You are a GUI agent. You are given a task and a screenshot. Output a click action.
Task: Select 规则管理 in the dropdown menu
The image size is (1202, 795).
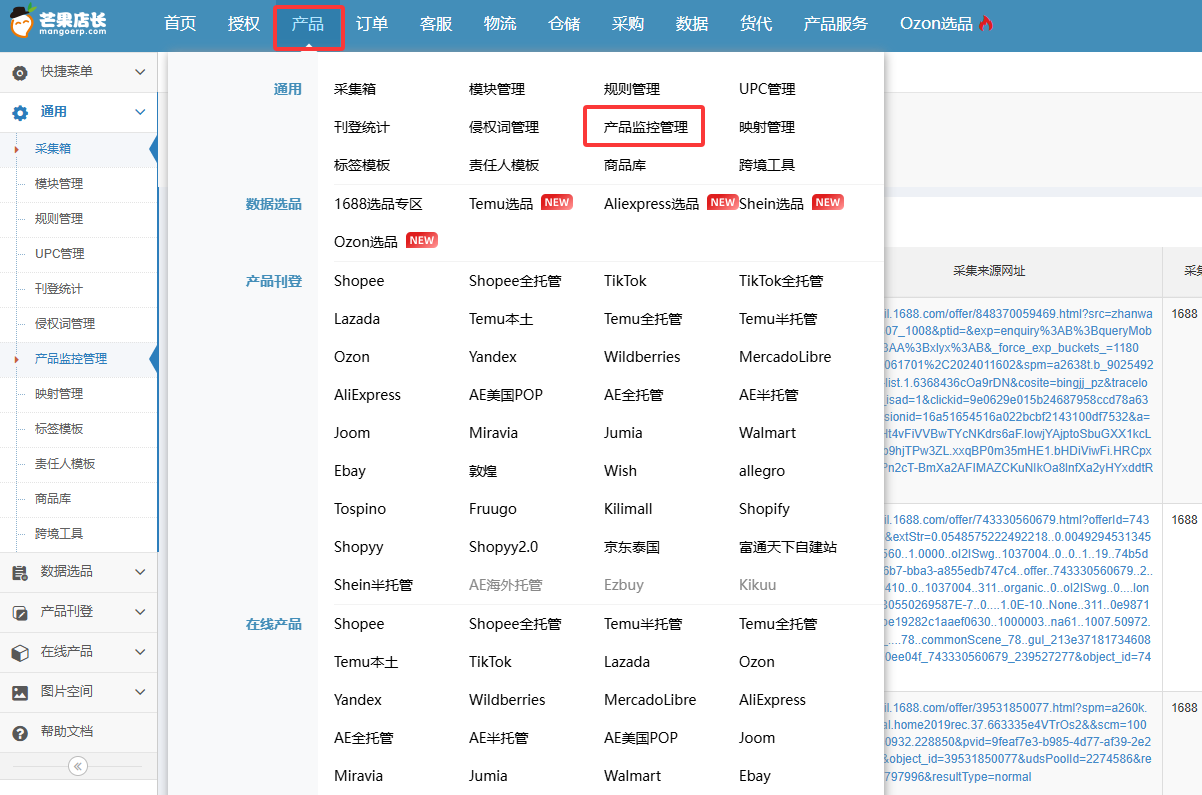coord(632,89)
